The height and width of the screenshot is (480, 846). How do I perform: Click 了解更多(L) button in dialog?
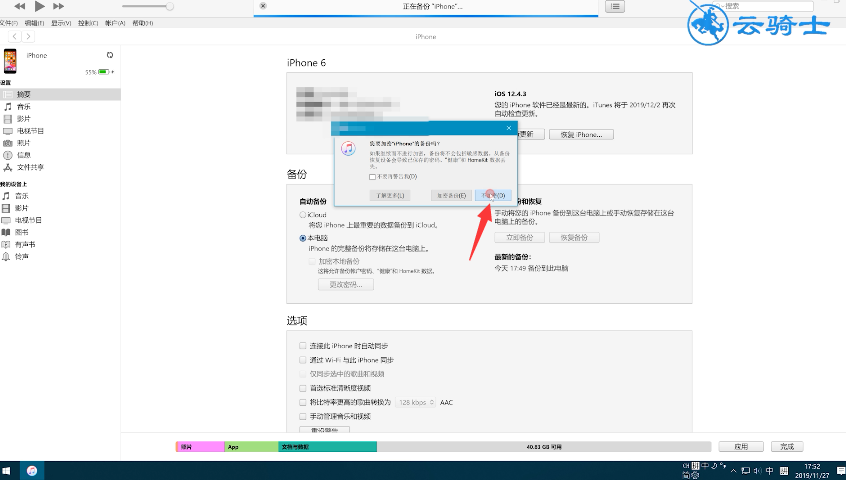pyautogui.click(x=390, y=195)
